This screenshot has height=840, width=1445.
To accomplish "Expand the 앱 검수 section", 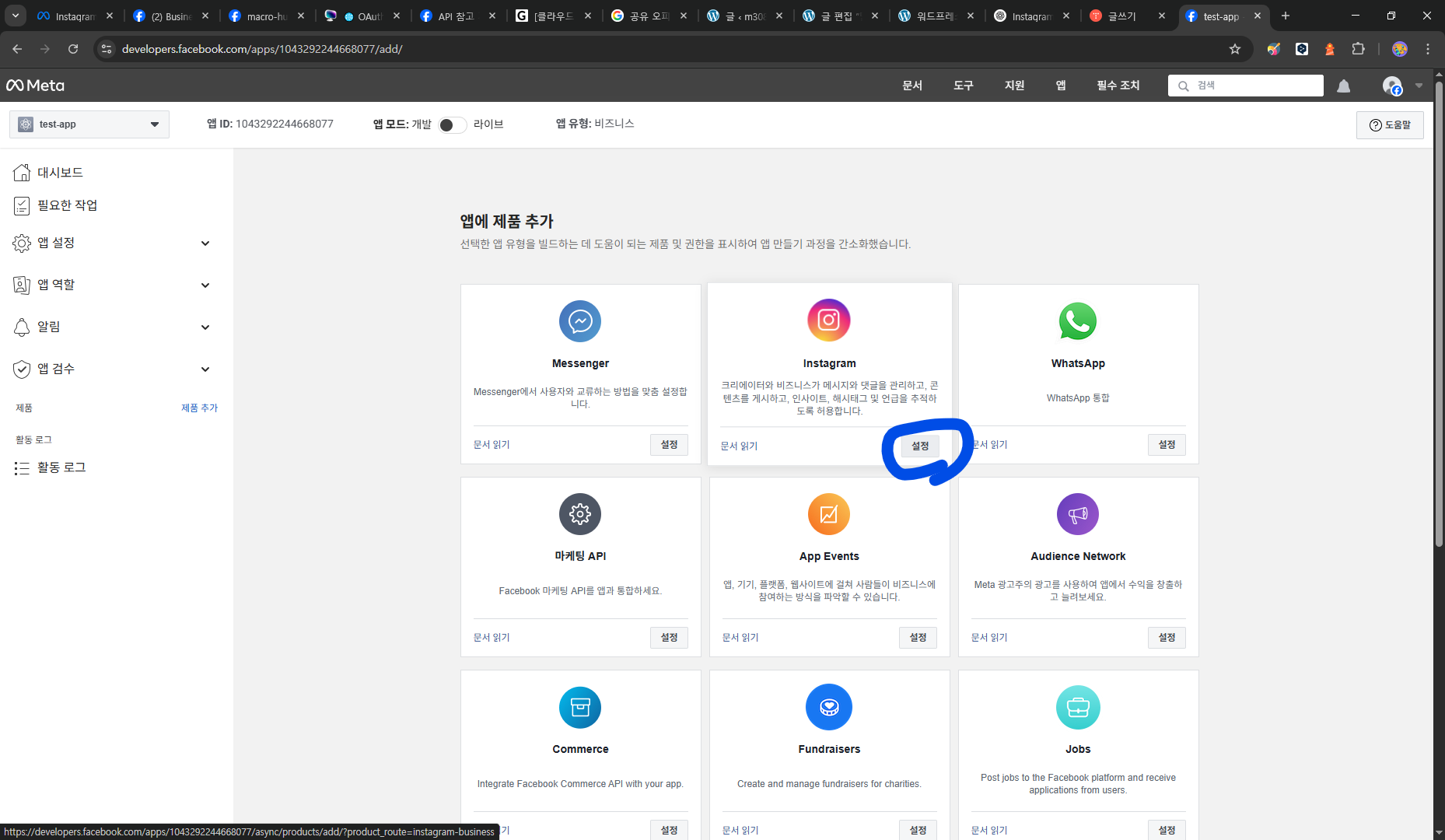I will click(x=113, y=369).
